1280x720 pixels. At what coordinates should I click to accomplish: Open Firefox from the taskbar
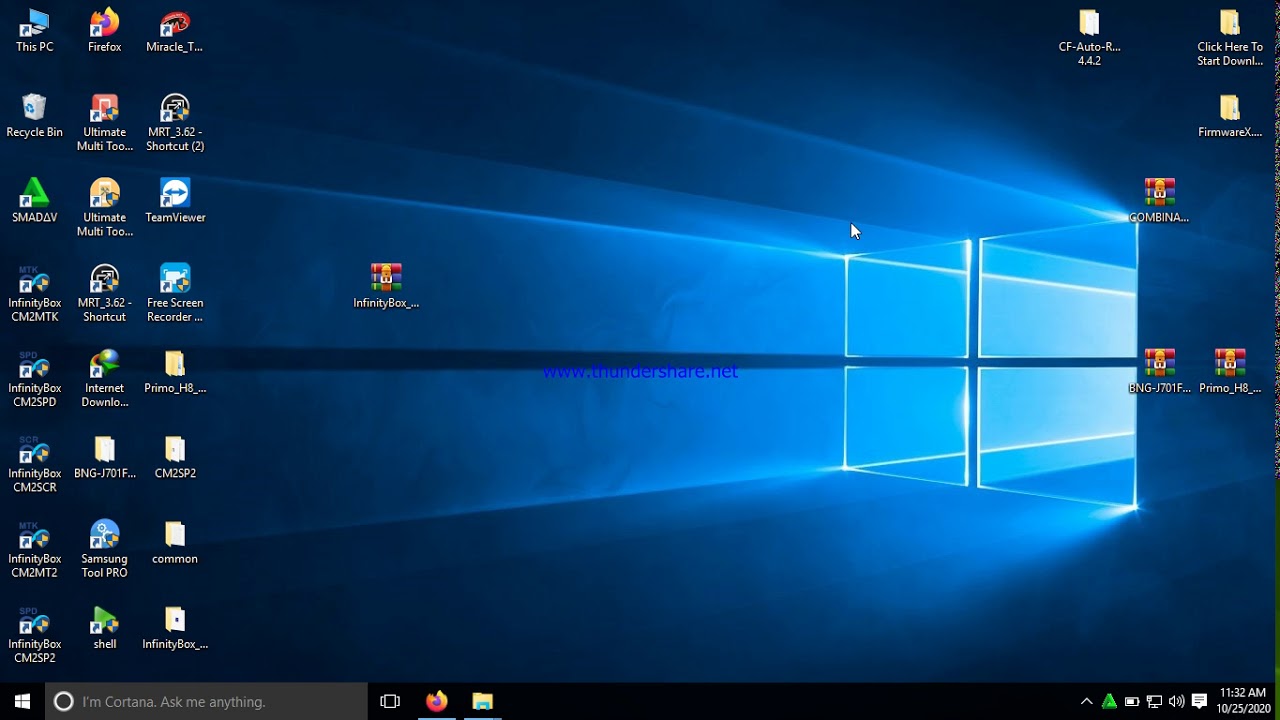tap(436, 701)
